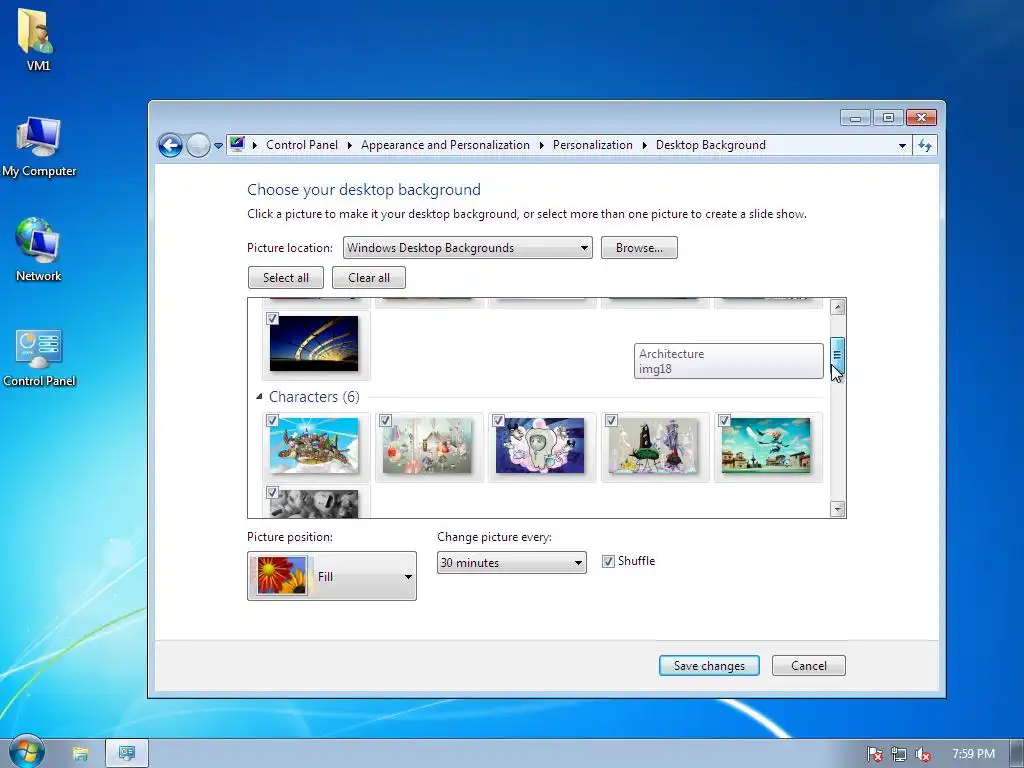
Task: Expand arrow after Control Panel breadcrumb
Action: [x=349, y=146]
